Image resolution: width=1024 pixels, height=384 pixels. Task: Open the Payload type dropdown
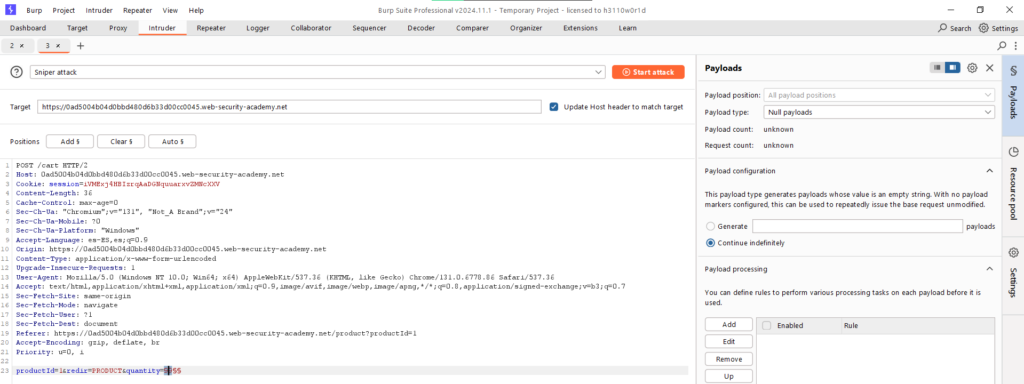pyautogui.click(x=879, y=112)
